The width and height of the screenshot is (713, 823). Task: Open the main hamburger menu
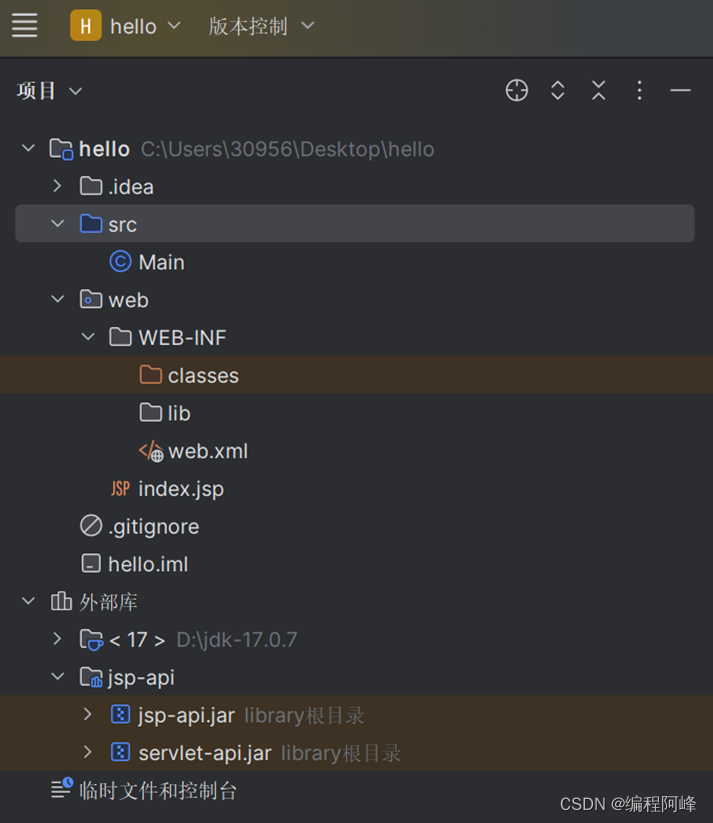(x=24, y=26)
